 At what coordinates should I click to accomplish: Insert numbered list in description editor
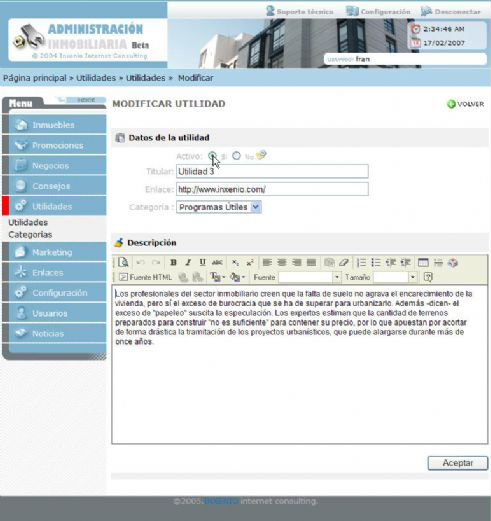tap(361, 263)
